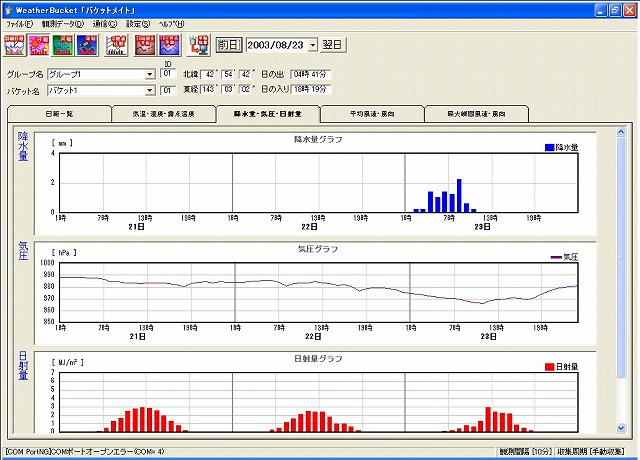Select the 日報 daily report toolbar icon

(39, 45)
